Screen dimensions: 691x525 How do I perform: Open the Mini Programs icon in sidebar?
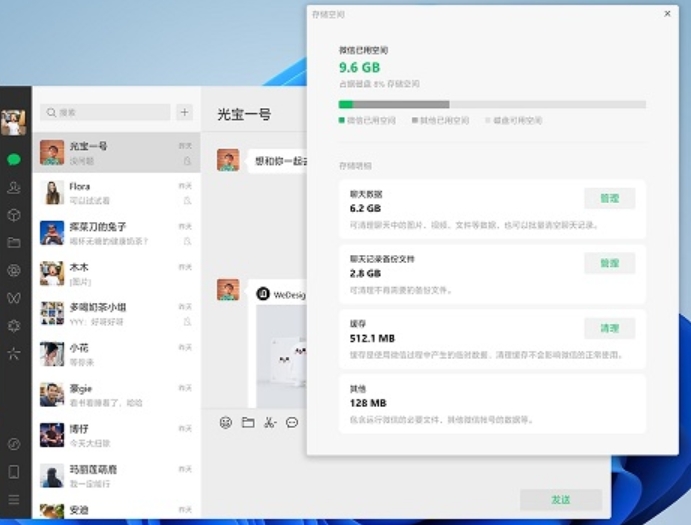pos(14,444)
